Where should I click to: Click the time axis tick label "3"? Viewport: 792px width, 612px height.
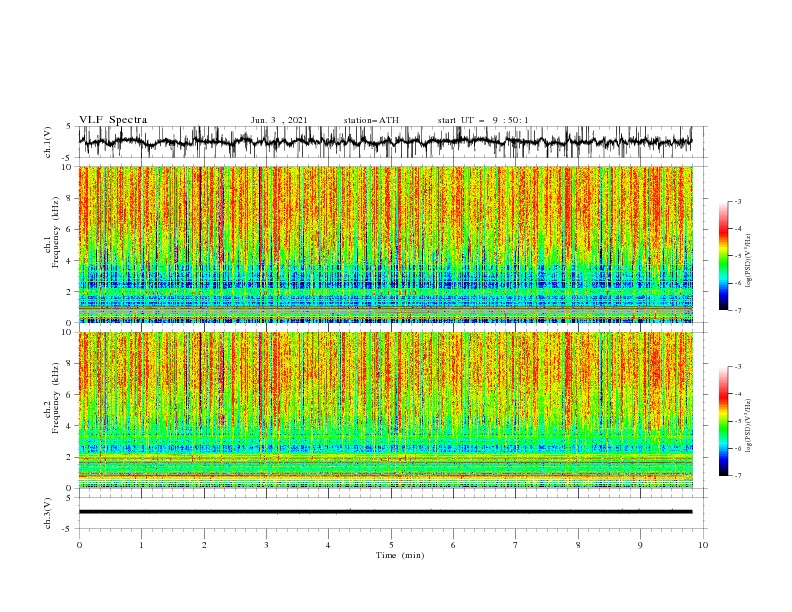pyautogui.click(x=266, y=545)
